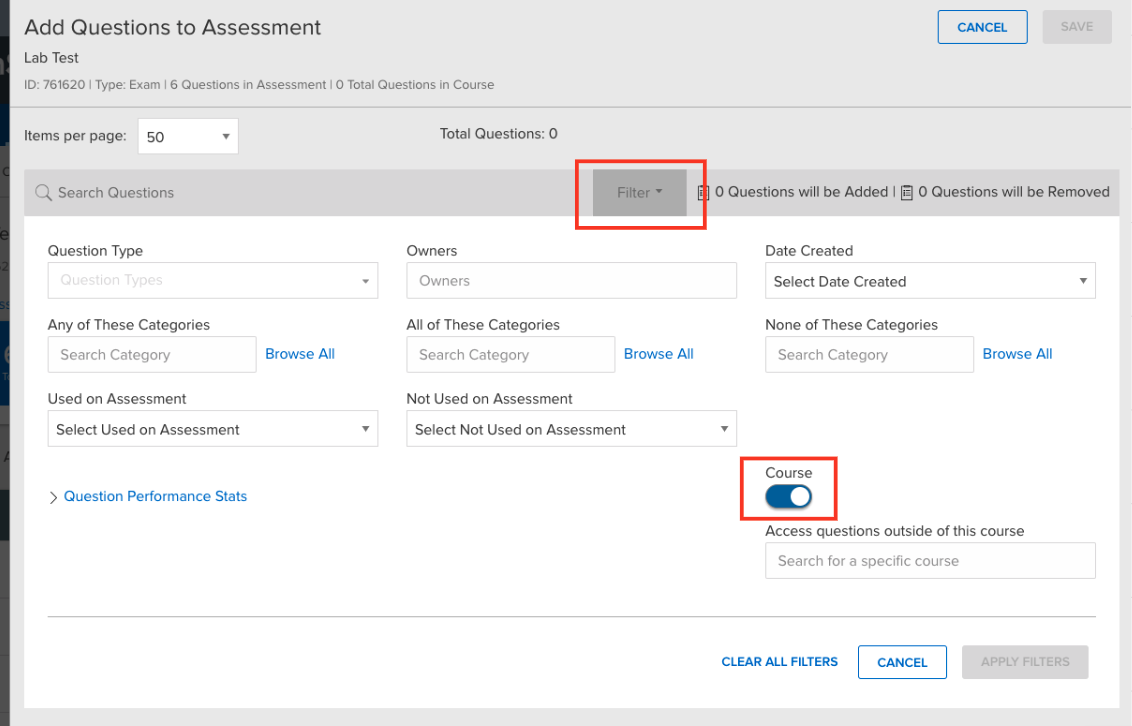Click the search magnifying glass icon
Image resolution: width=1132 pixels, height=726 pixels.
[42, 191]
